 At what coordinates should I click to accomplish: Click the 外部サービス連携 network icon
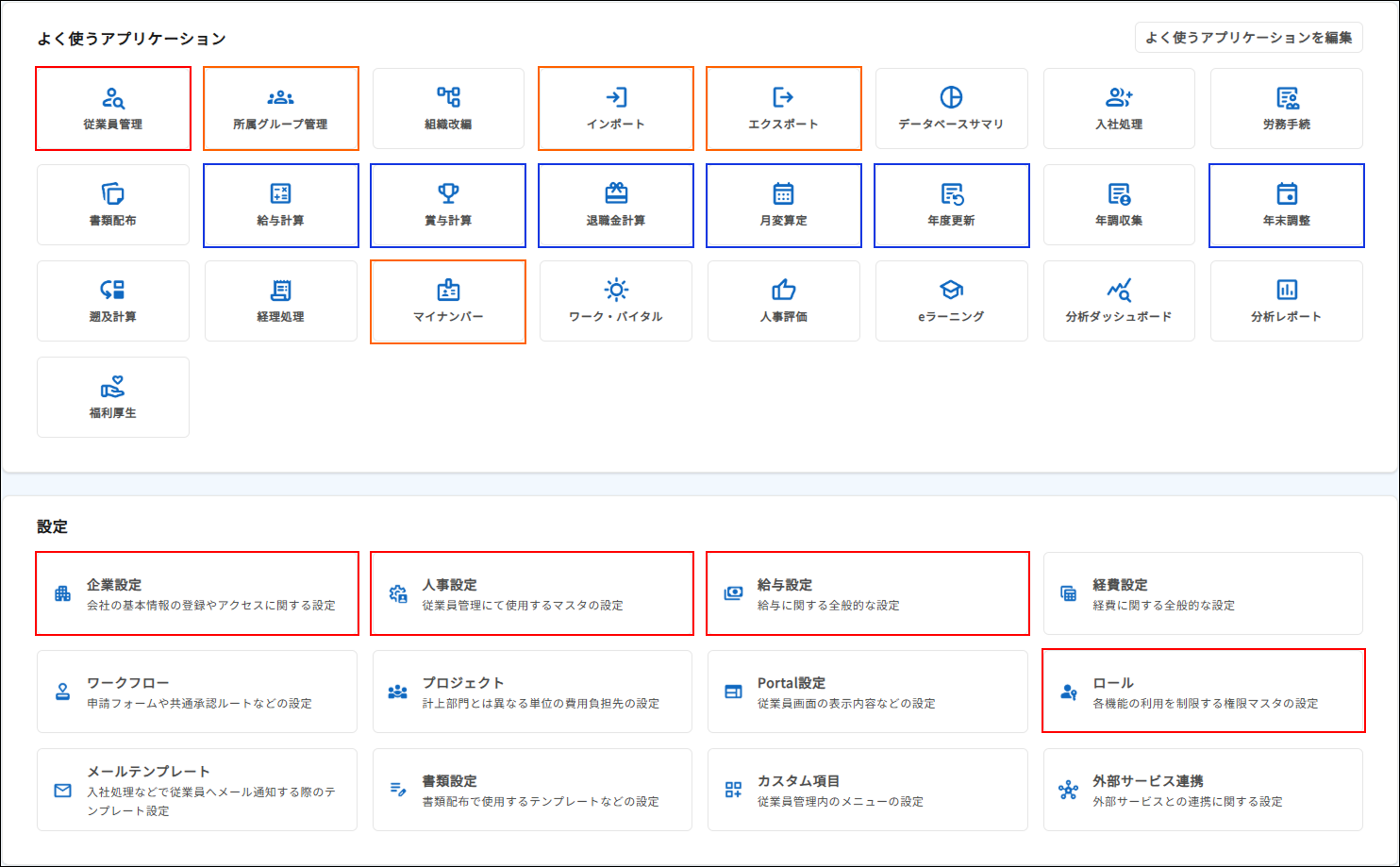point(1068,790)
